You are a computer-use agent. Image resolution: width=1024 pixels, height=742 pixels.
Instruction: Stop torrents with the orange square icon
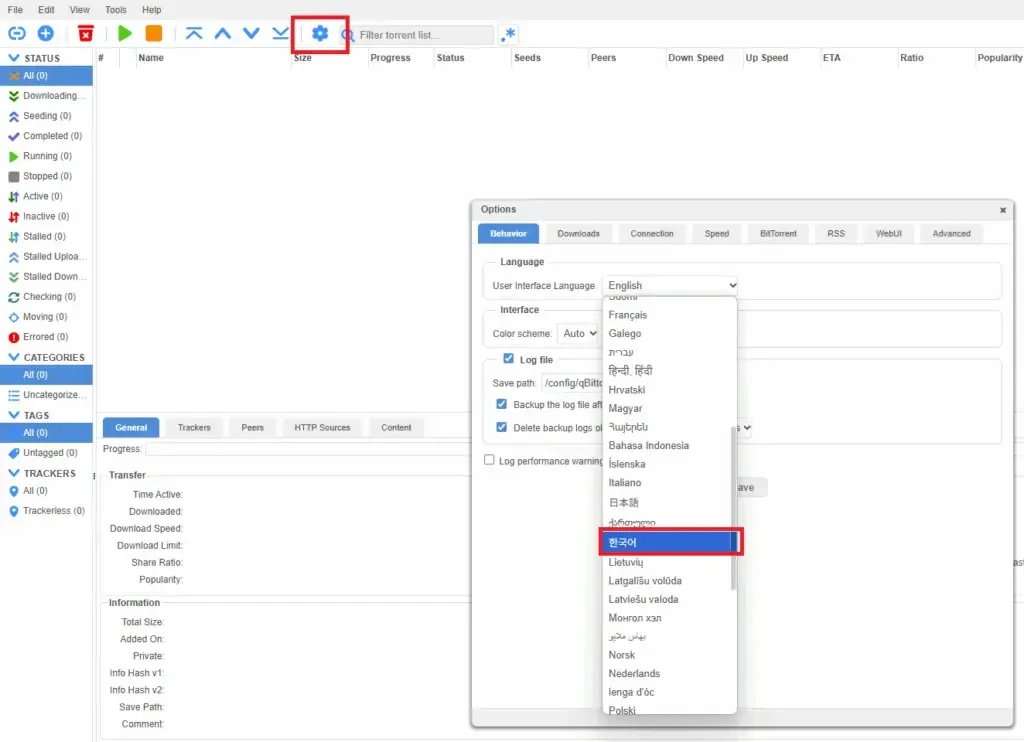pos(154,33)
